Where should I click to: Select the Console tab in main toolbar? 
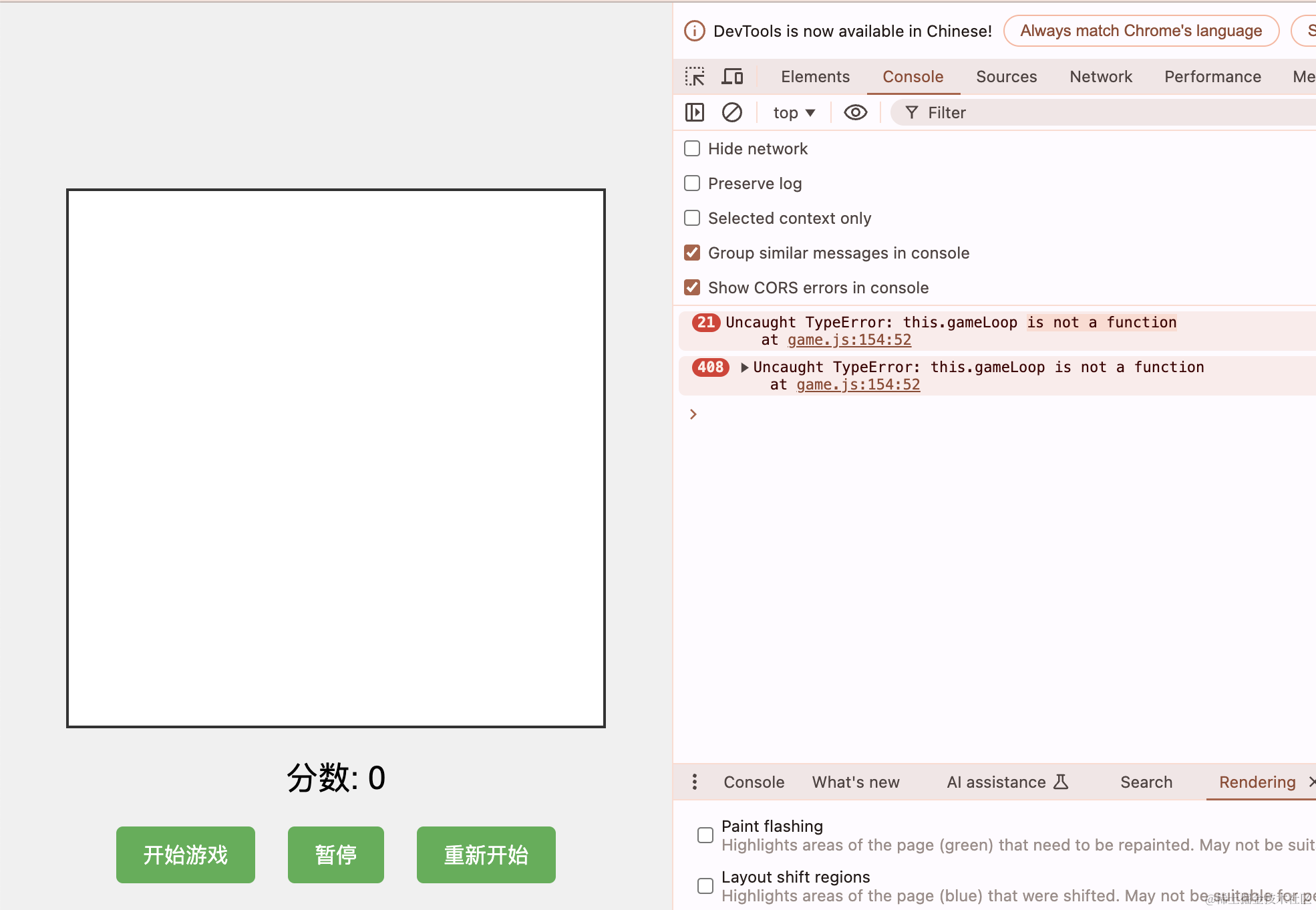tap(913, 77)
